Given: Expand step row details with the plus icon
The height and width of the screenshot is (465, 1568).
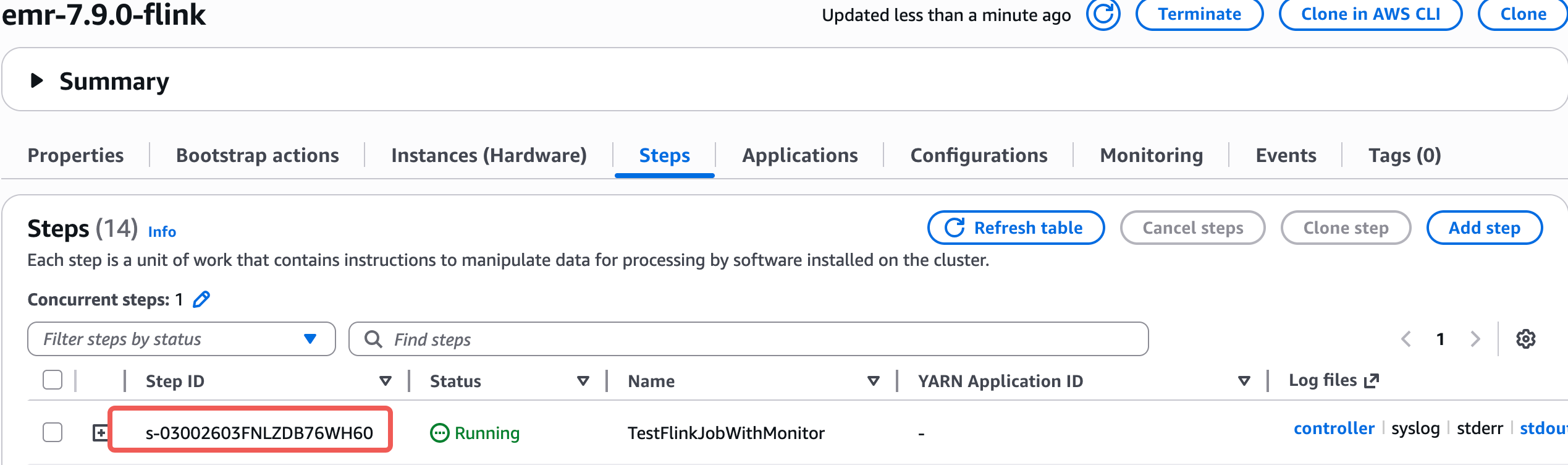Looking at the screenshot, I should coord(99,433).
